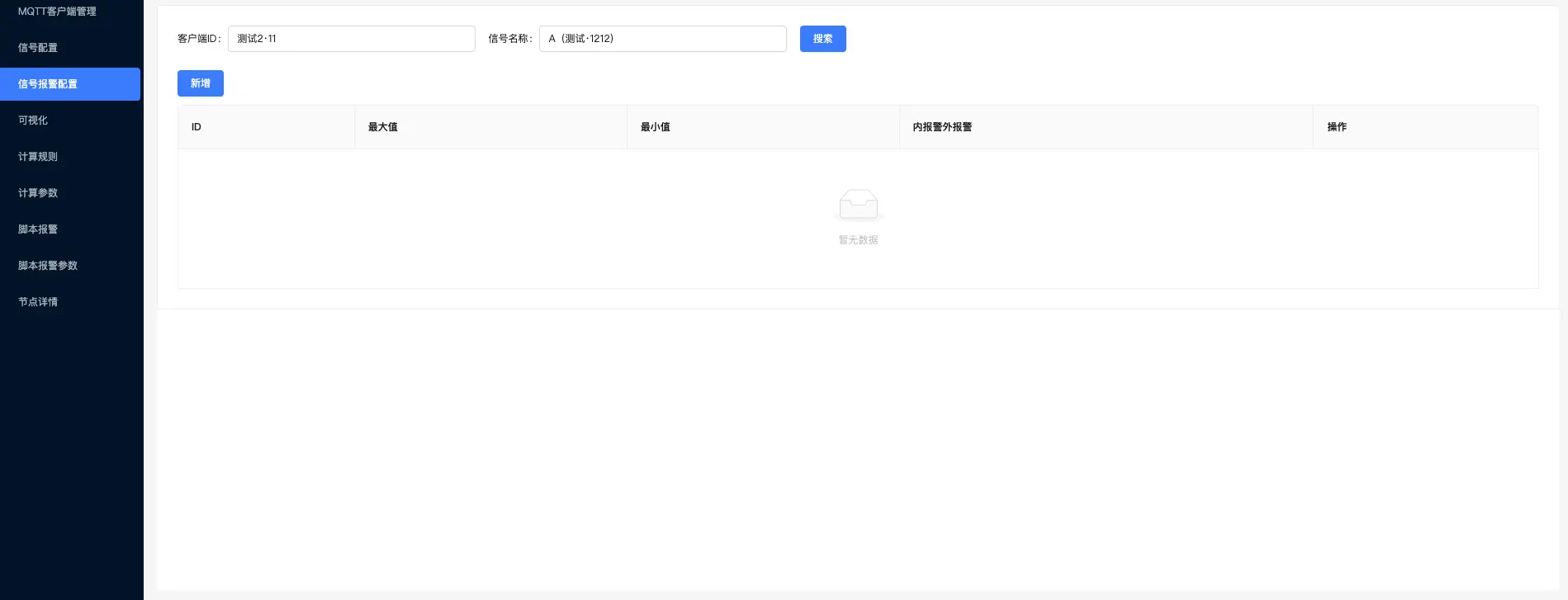
Task: Open 脚本报警参数 sidebar item
Action: point(48,266)
